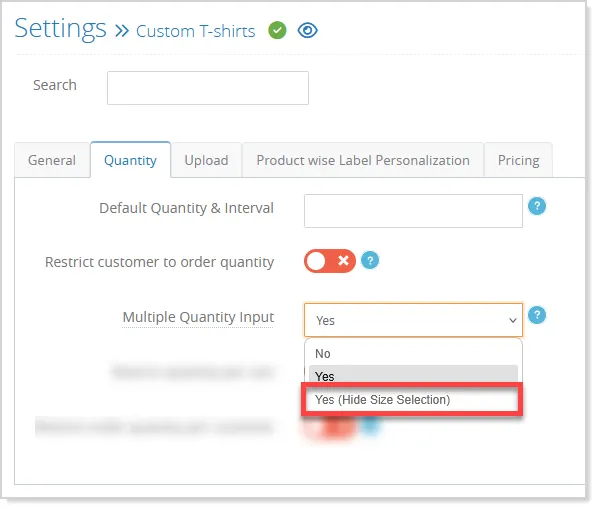Open help for Multiple Quantity Input
This screenshot has height=509, width=597.
537,315
